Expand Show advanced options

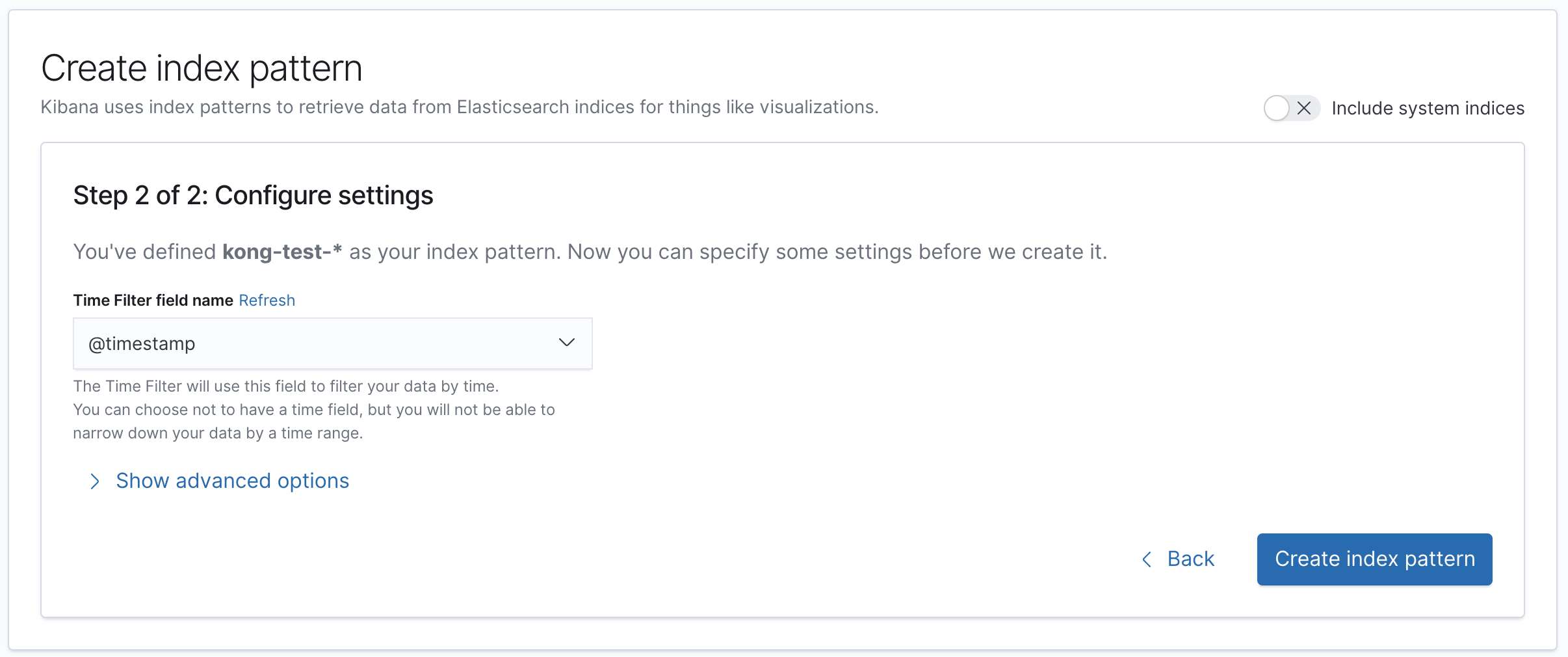pyautogui.click(x=232, y=481)
